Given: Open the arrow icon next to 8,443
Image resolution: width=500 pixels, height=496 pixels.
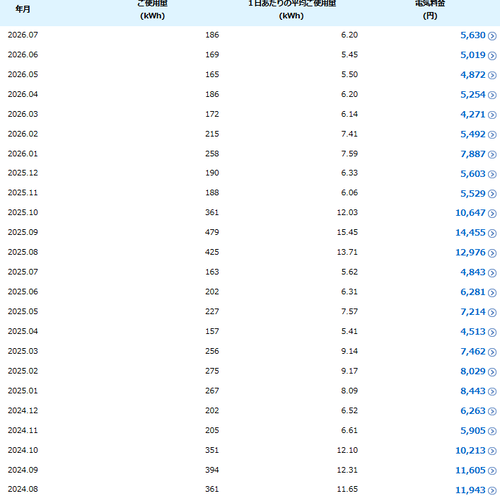Looking at the screenshot, I should point(492,391).
